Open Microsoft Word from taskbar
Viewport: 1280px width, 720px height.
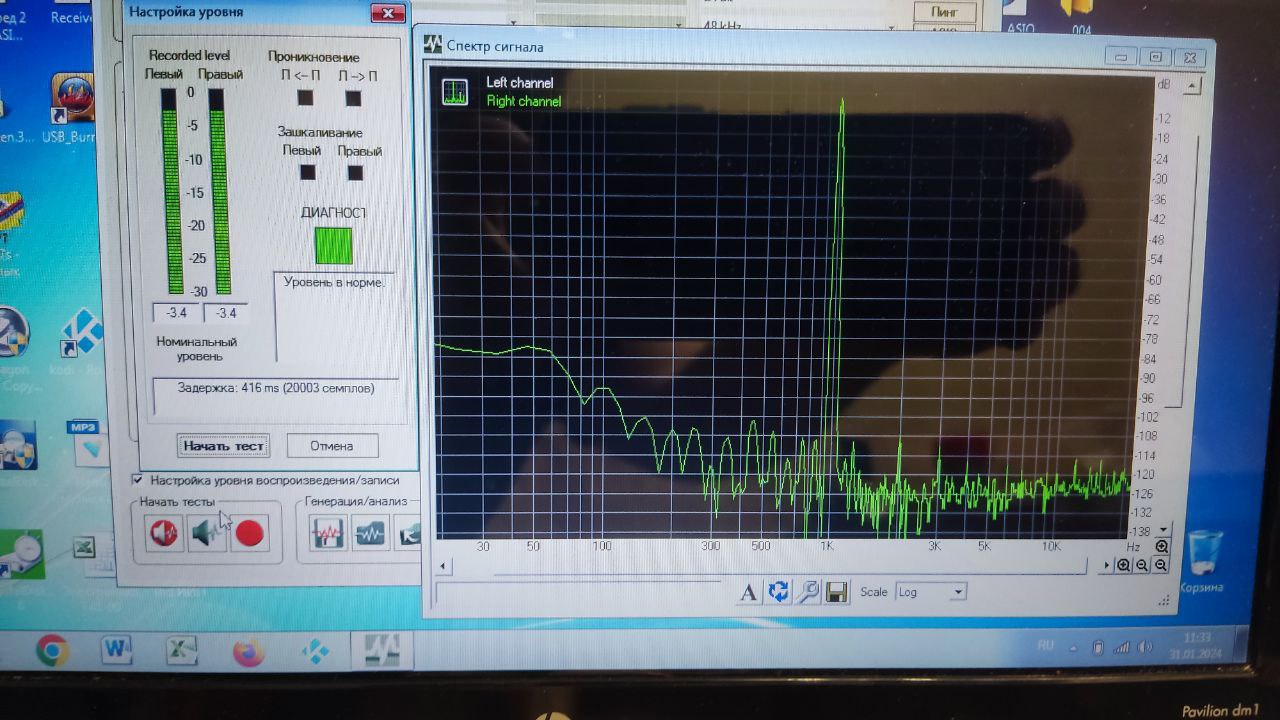pyautogui.click(x=117, y=650)
